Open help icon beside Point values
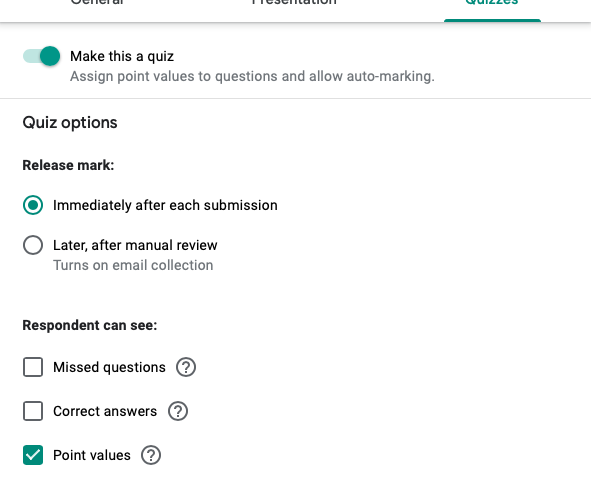591x494 pixels. [151, 455]
